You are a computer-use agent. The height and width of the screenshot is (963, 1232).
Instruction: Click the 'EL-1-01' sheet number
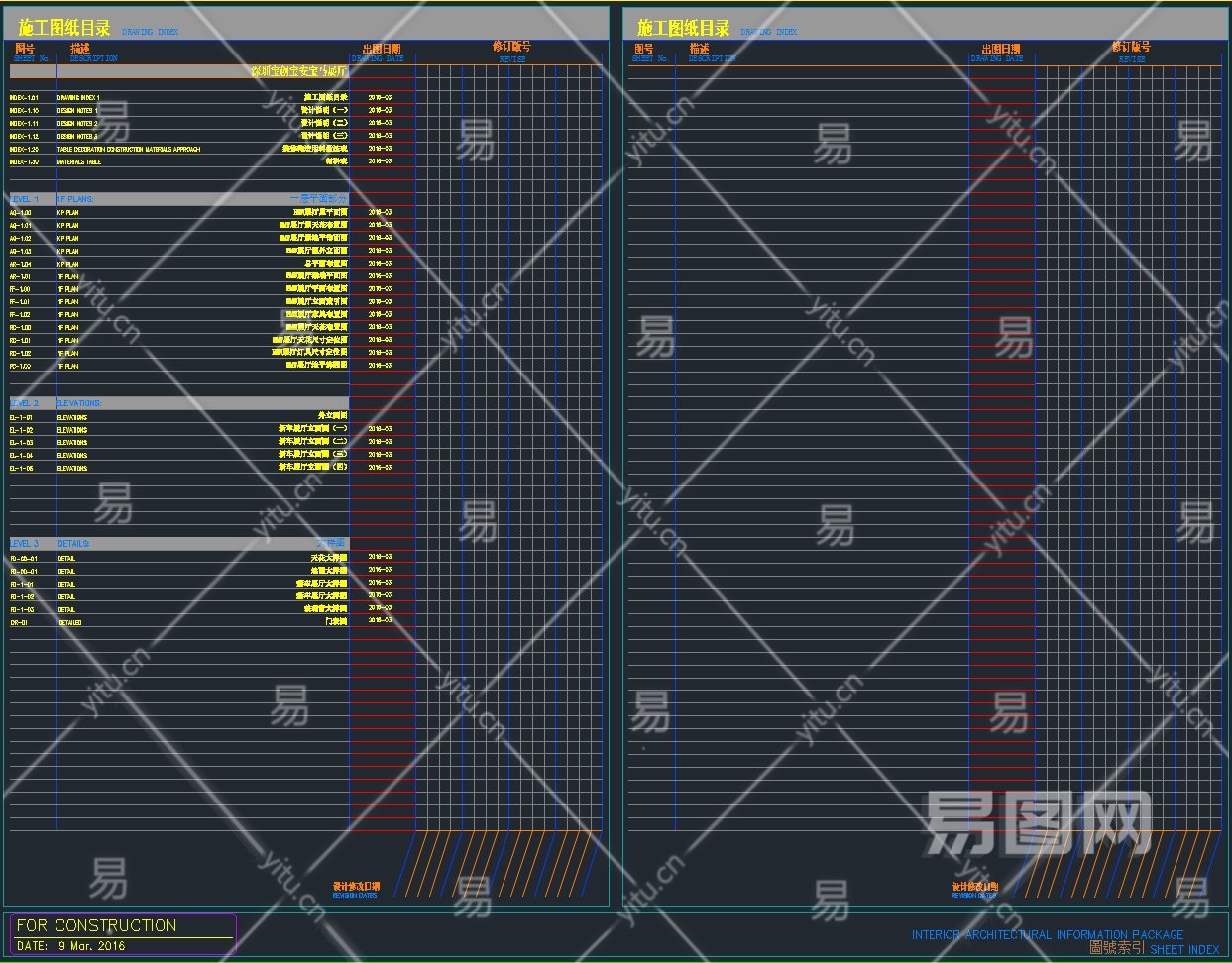pos(21,418)
